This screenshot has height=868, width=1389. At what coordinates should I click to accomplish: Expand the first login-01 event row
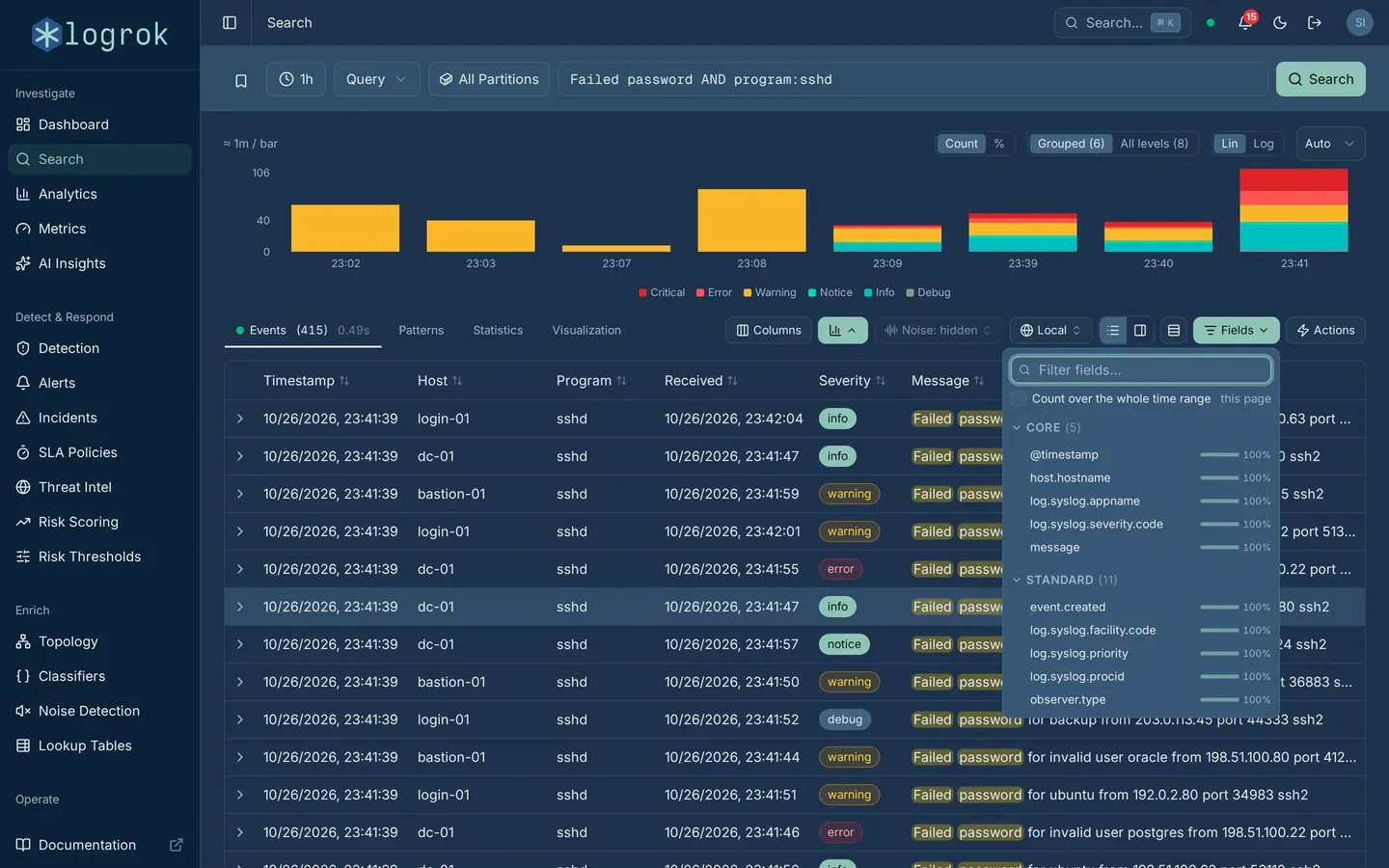point(240,419)
